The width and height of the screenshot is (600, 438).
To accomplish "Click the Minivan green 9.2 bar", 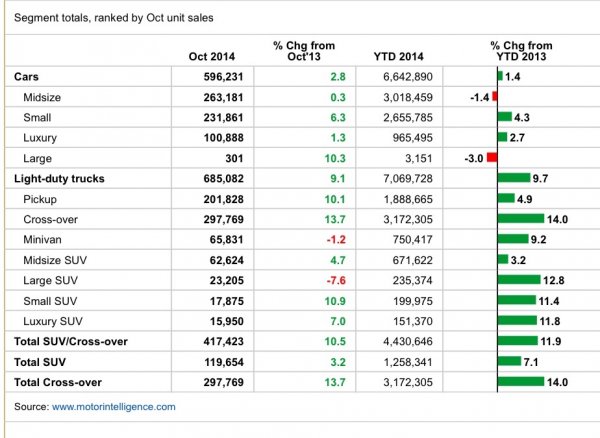I will click(512, 239).
